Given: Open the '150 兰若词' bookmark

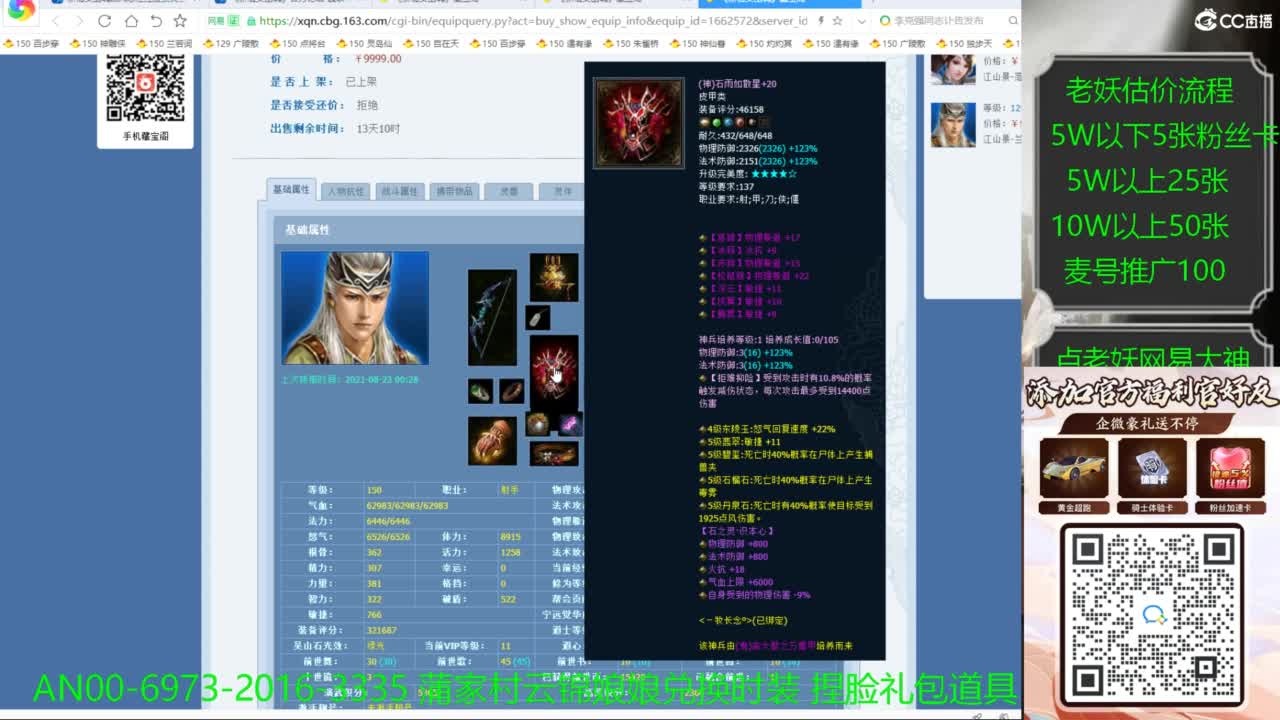Looking at the screenshot, I should click(x=164, y=44).
